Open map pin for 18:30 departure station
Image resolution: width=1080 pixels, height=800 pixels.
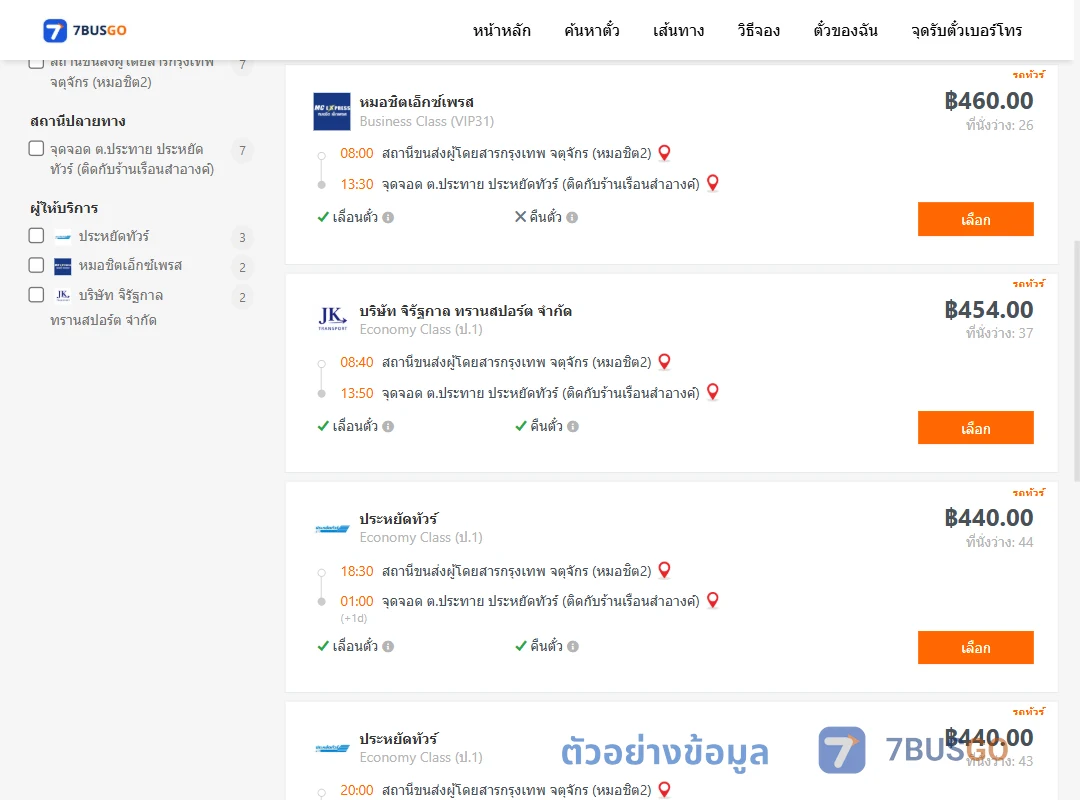[665, 571]
